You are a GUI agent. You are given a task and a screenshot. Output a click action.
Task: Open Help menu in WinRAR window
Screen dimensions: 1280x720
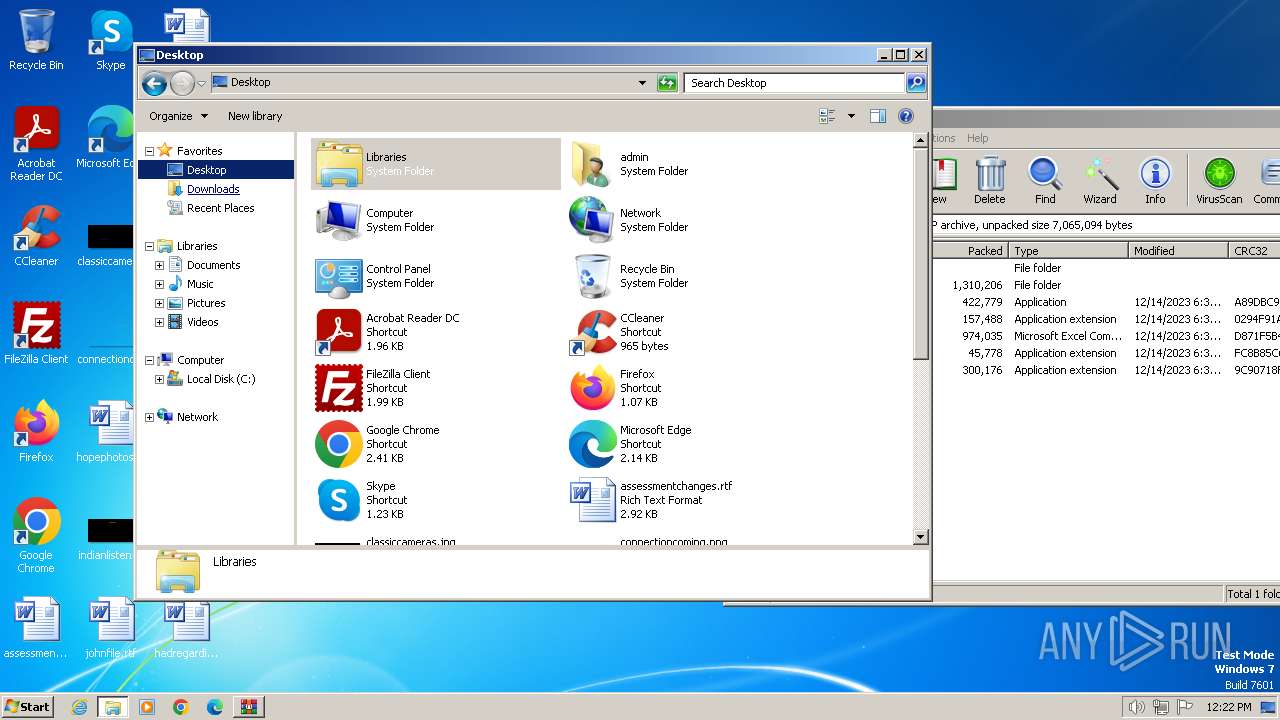(977, 138)
